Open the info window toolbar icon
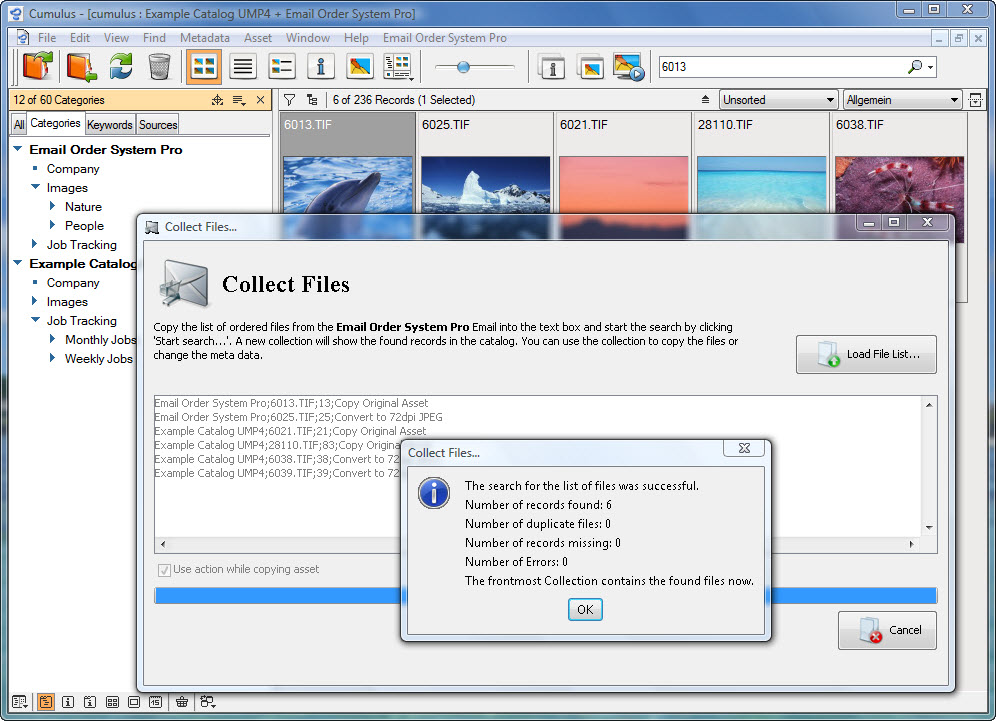Screen dimensions: 996x721 (x=552, y=67)
